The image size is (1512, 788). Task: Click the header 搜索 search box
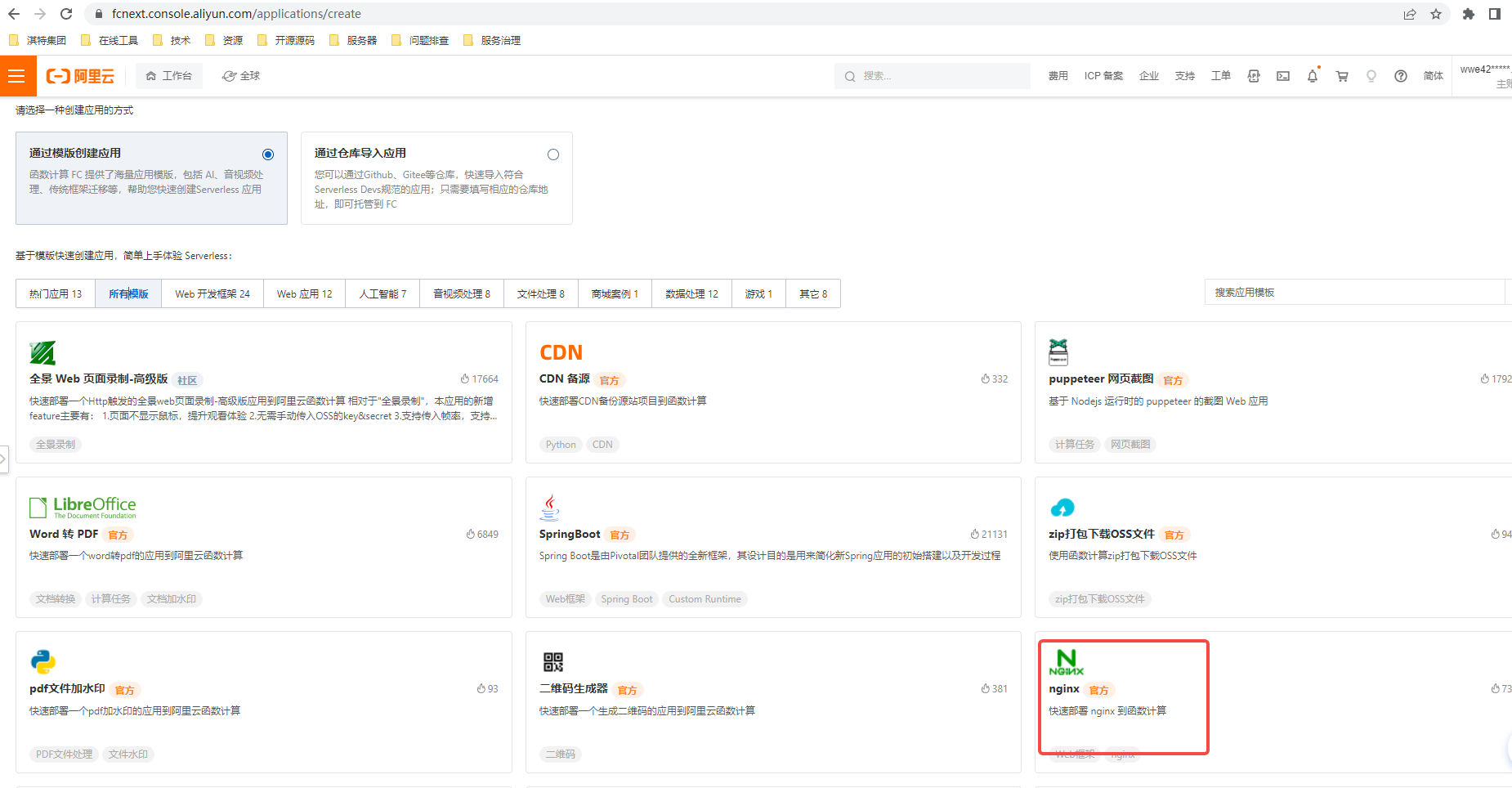[932, 76]
